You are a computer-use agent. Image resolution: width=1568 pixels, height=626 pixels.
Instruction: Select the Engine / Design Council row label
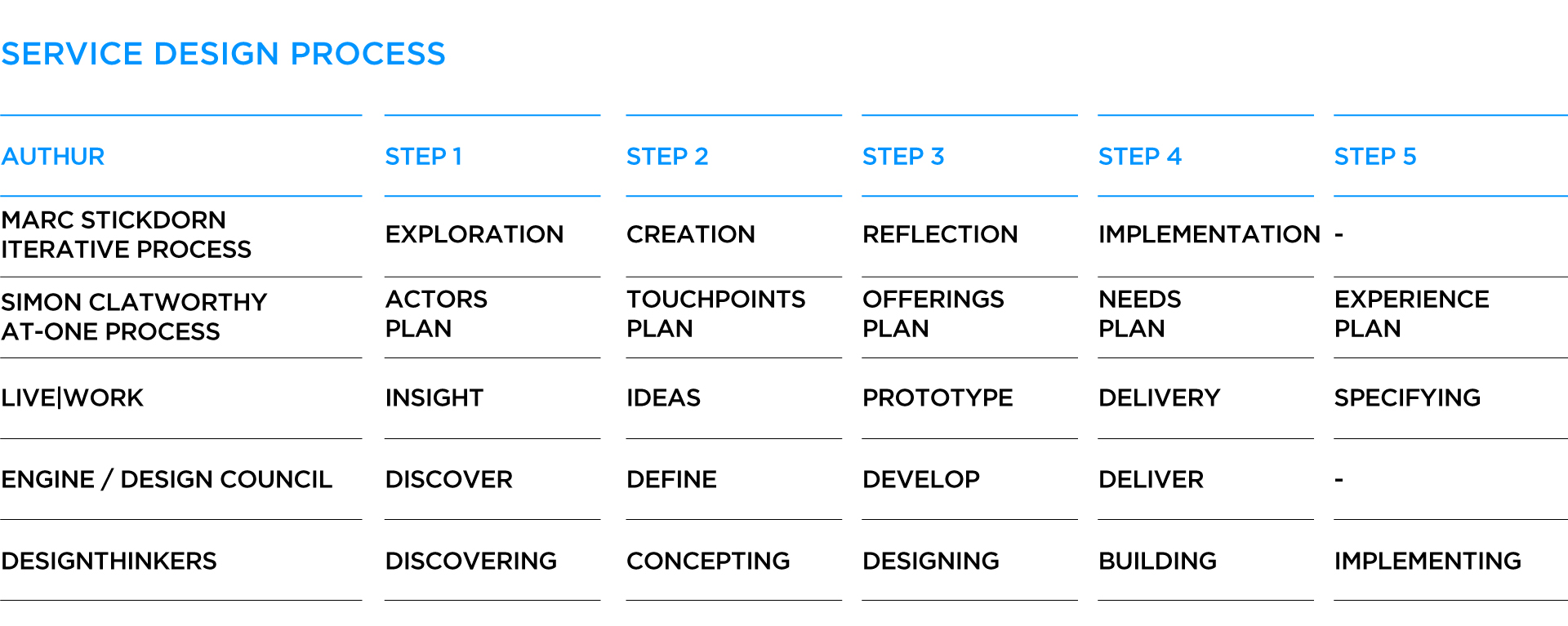(167, 479)
